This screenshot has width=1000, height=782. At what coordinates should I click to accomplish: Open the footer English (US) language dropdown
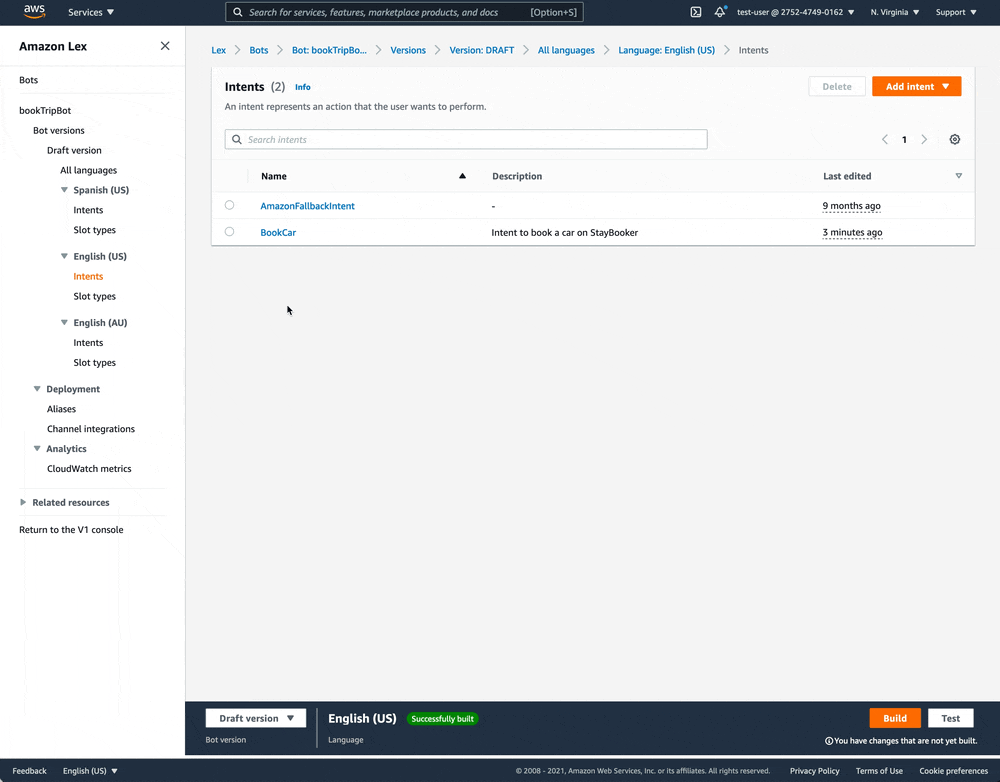pyautogui.click(x=90, y=771)
